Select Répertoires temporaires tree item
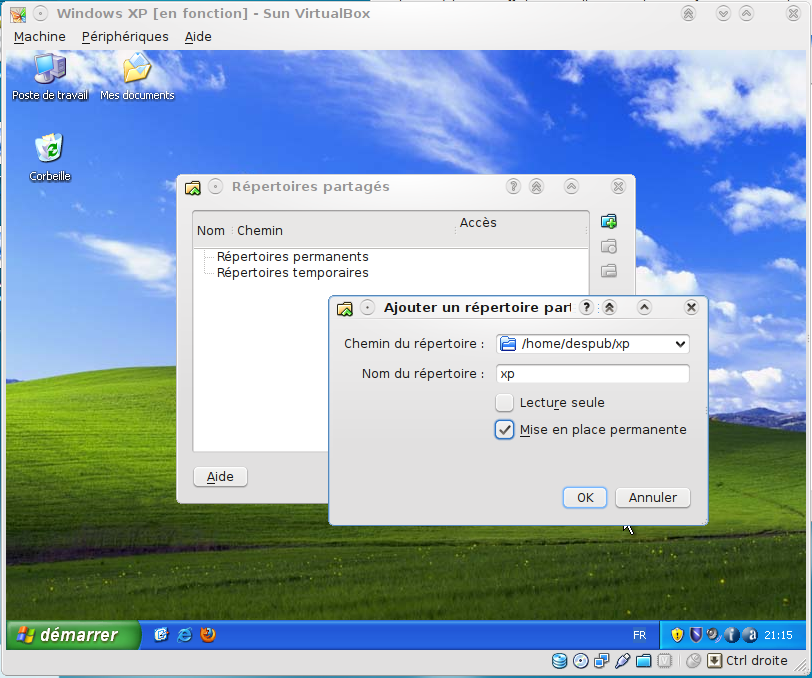The image size is (812, 678). pyautogui.click(x=292, y=273)
